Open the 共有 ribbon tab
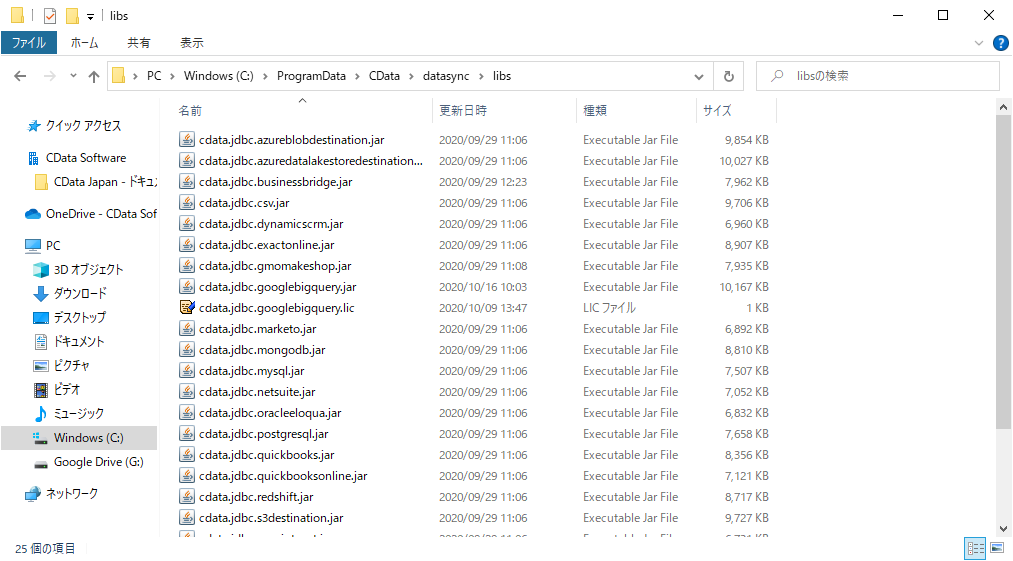The height and width of the screenshot is (561, 1013). pos(138,43)
